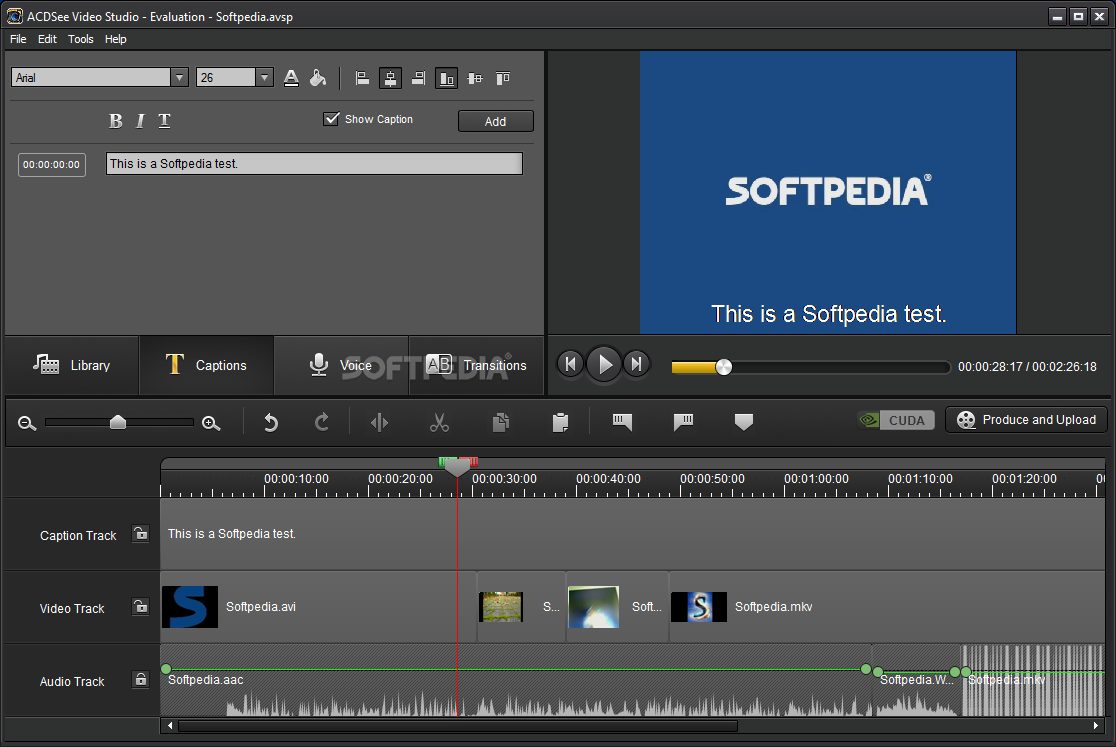Select the video clip labeled Soft...
Viewport: 1116px width, 747px height.
(x=617, y=607)
